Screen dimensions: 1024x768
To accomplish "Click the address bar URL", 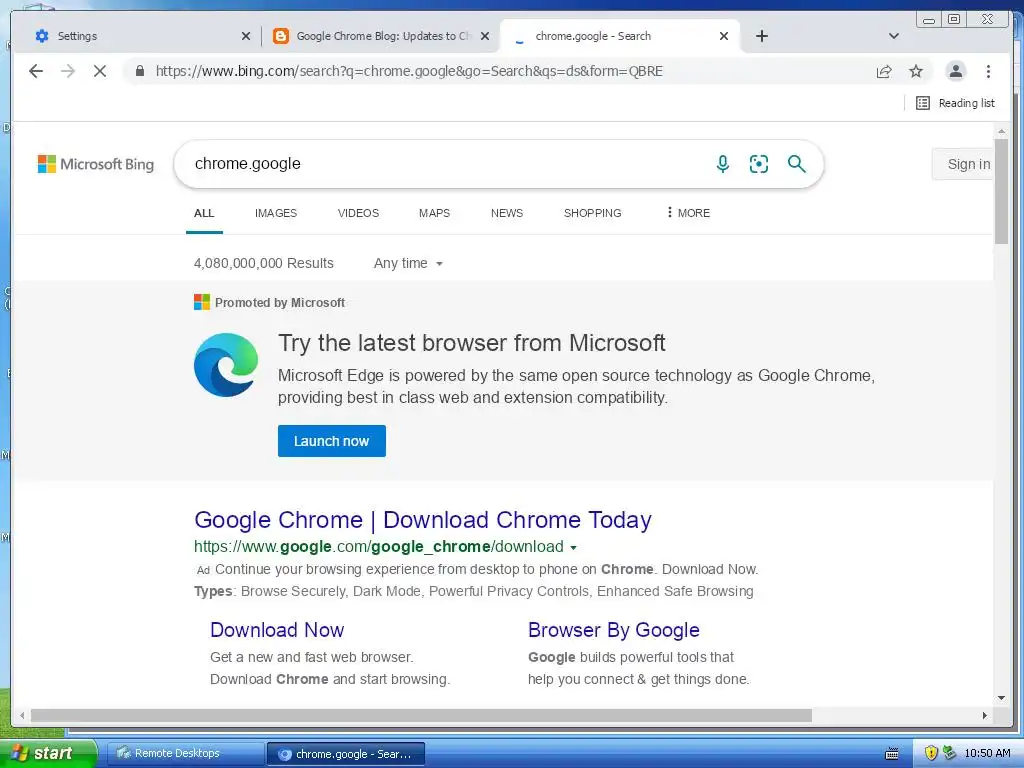I will click(409, 71).
